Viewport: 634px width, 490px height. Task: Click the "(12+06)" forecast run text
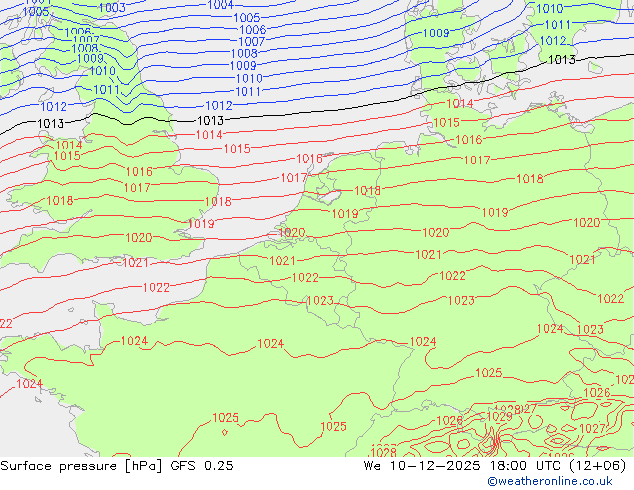point(597,466)
